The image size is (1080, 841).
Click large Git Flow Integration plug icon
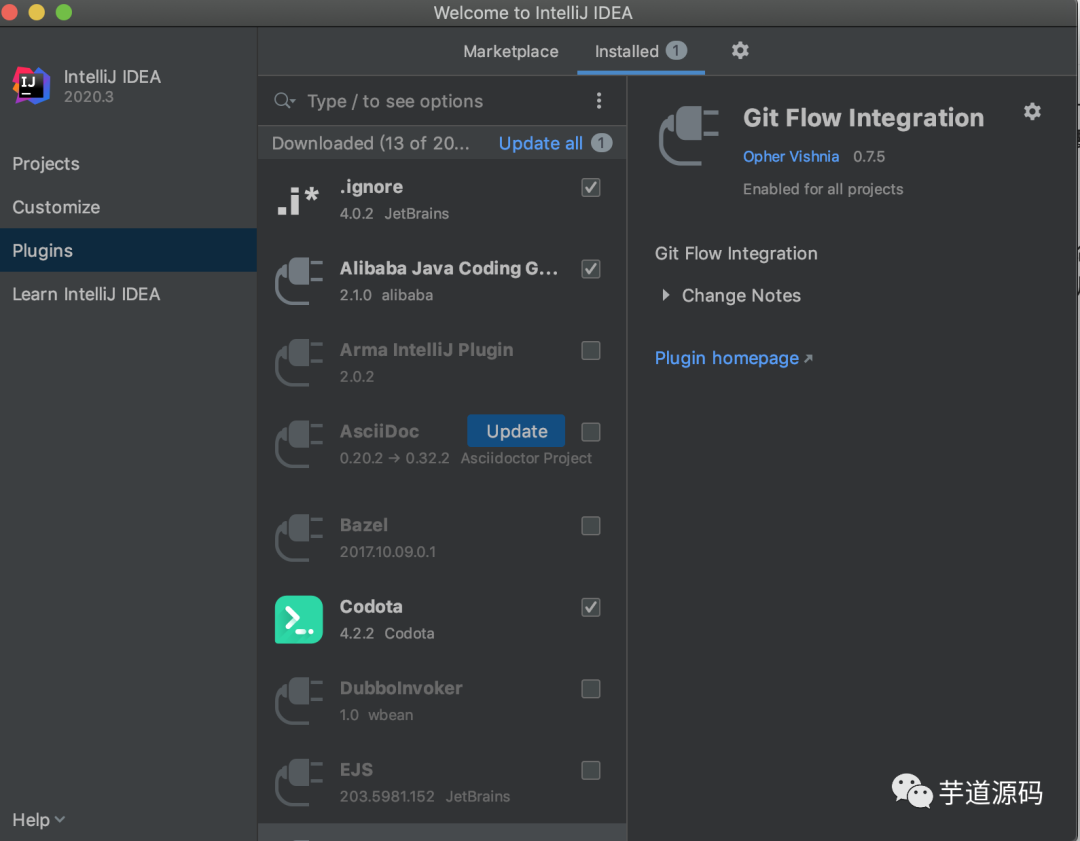(x=688, y=136)
